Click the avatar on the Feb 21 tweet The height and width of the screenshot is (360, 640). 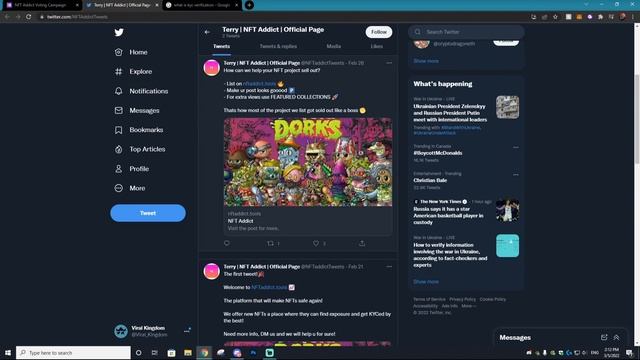coord(211,271)
